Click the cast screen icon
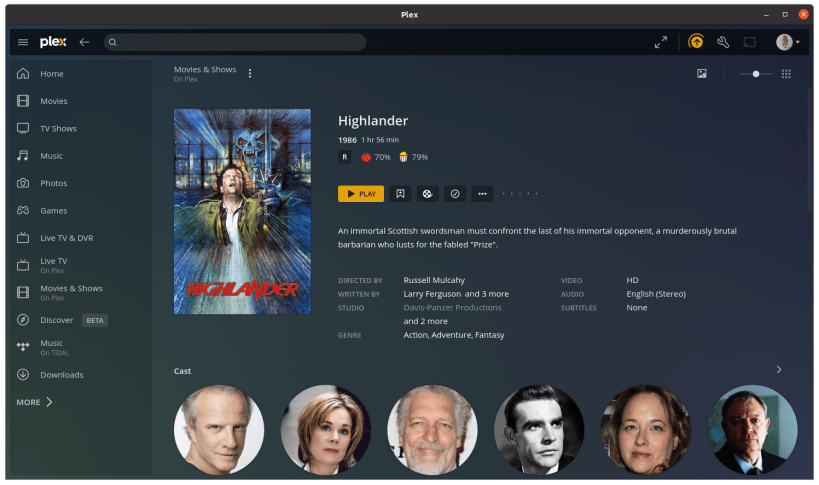Viewport: 819px width, 485px height. point(750,42)
